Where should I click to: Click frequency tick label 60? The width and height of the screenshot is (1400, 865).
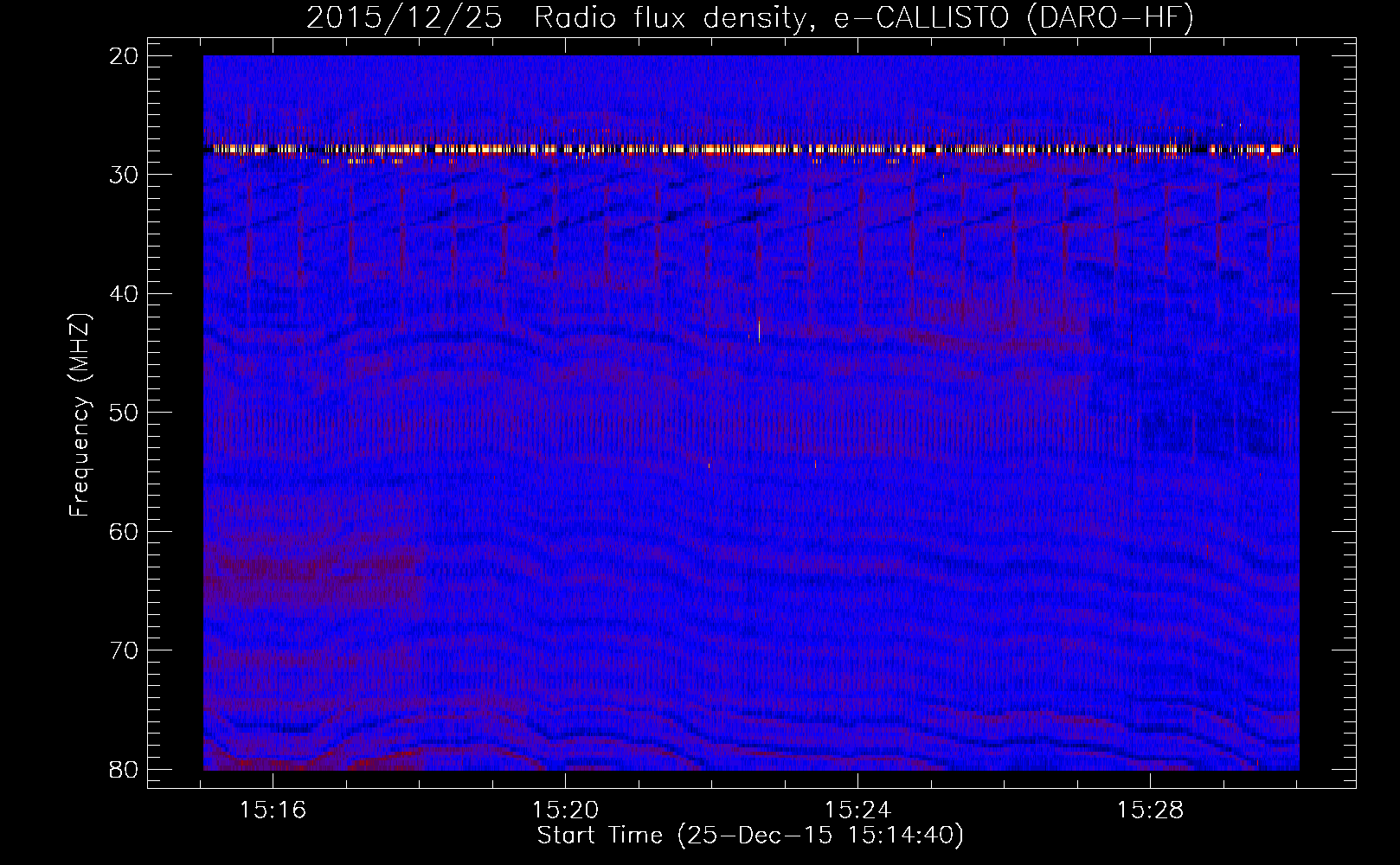125,532
